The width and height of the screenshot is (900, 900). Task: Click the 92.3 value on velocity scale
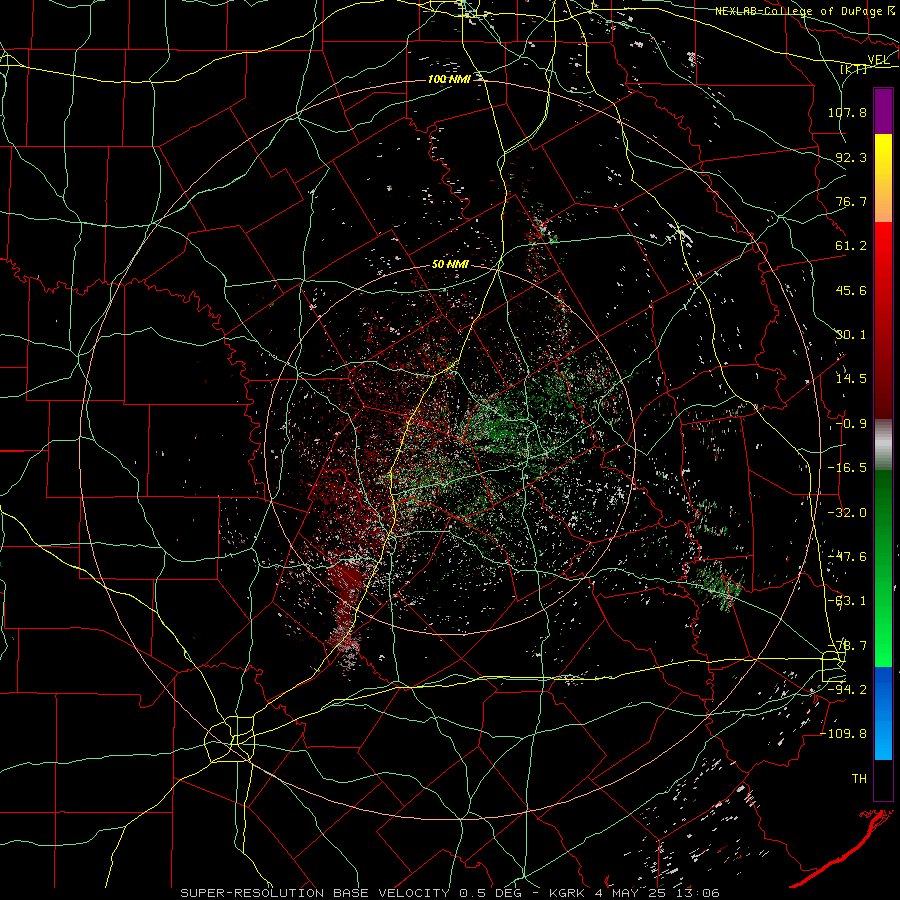[x=851, y=157]
